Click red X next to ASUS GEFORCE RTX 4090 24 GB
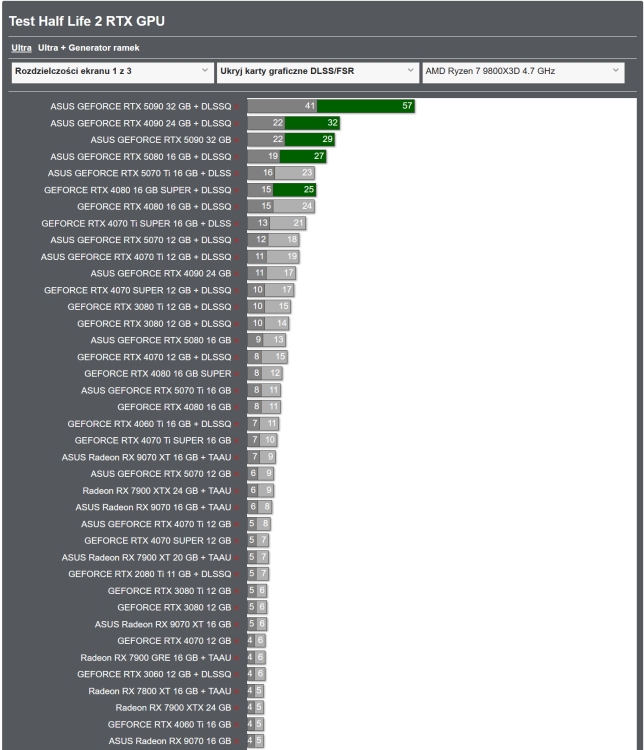 (237, 274)
